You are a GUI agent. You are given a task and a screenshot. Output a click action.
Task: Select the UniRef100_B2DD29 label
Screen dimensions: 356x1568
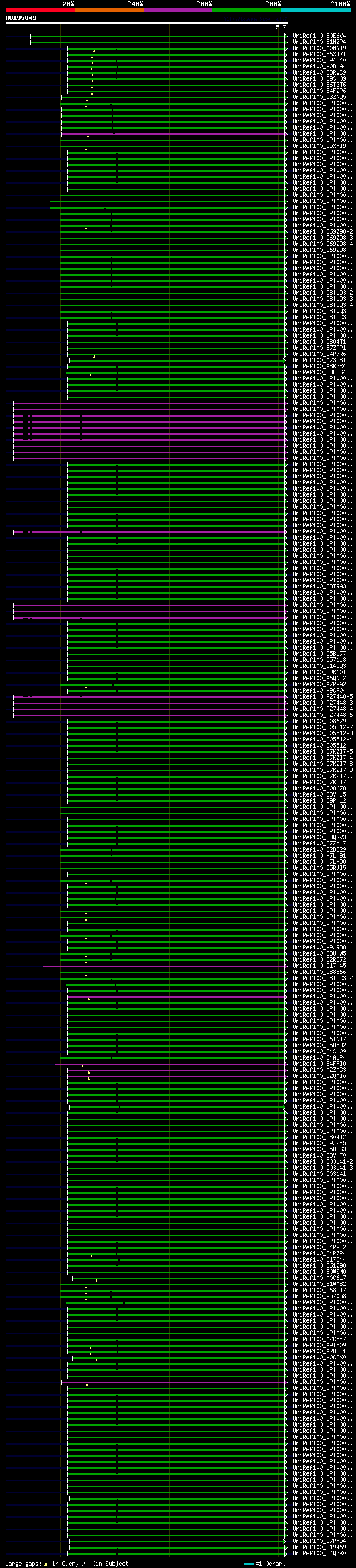tap(319, 849)
